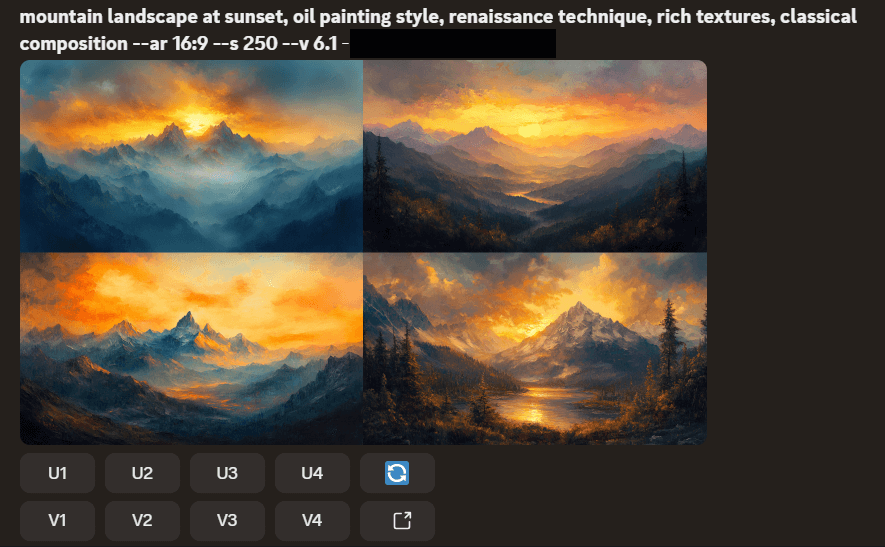885x547 pixels.
Task: Click the '--ar 16:9' parameter in prompt
Action: [170, 43]
